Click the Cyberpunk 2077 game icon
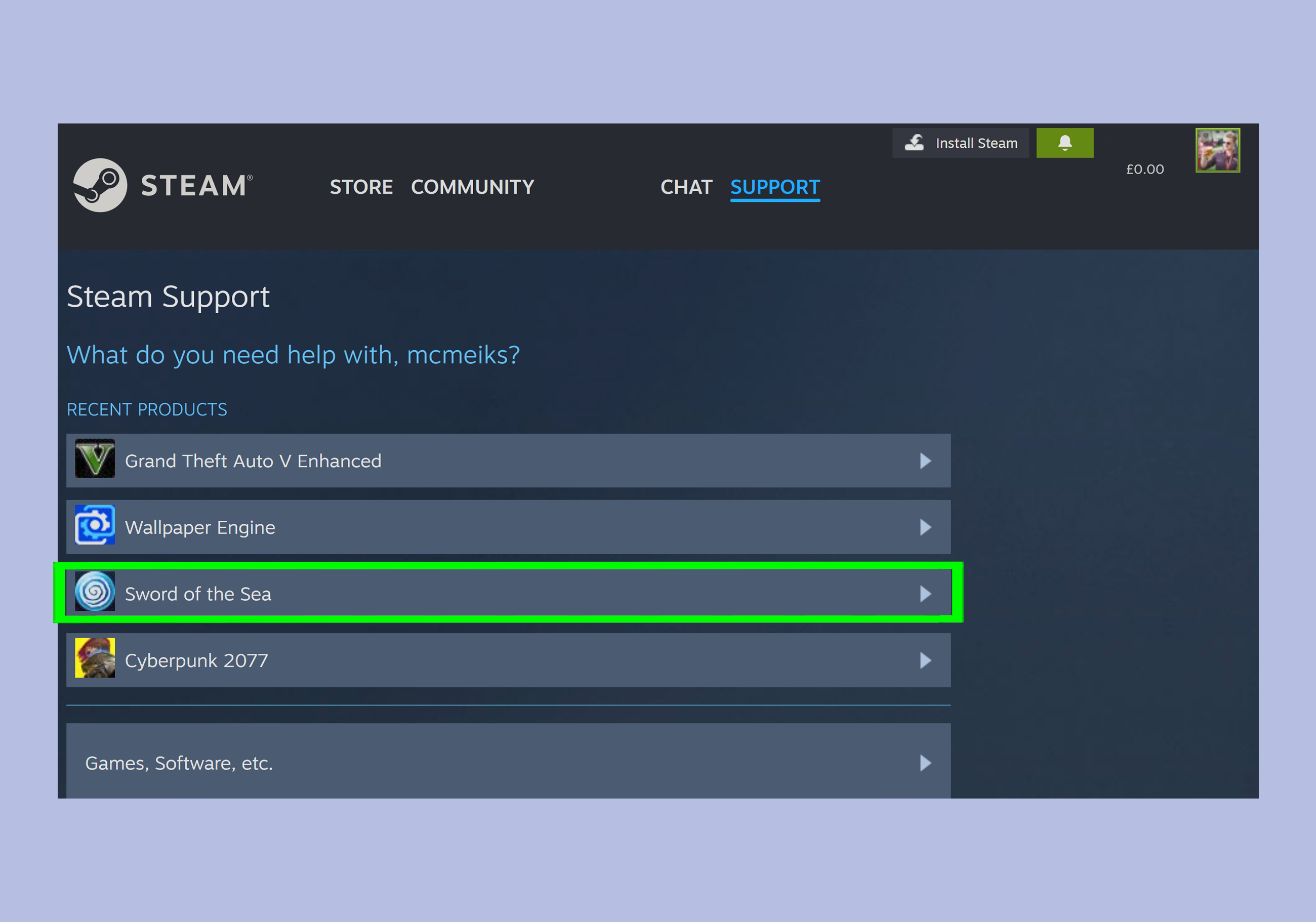1316x922 pixels. 95,658
